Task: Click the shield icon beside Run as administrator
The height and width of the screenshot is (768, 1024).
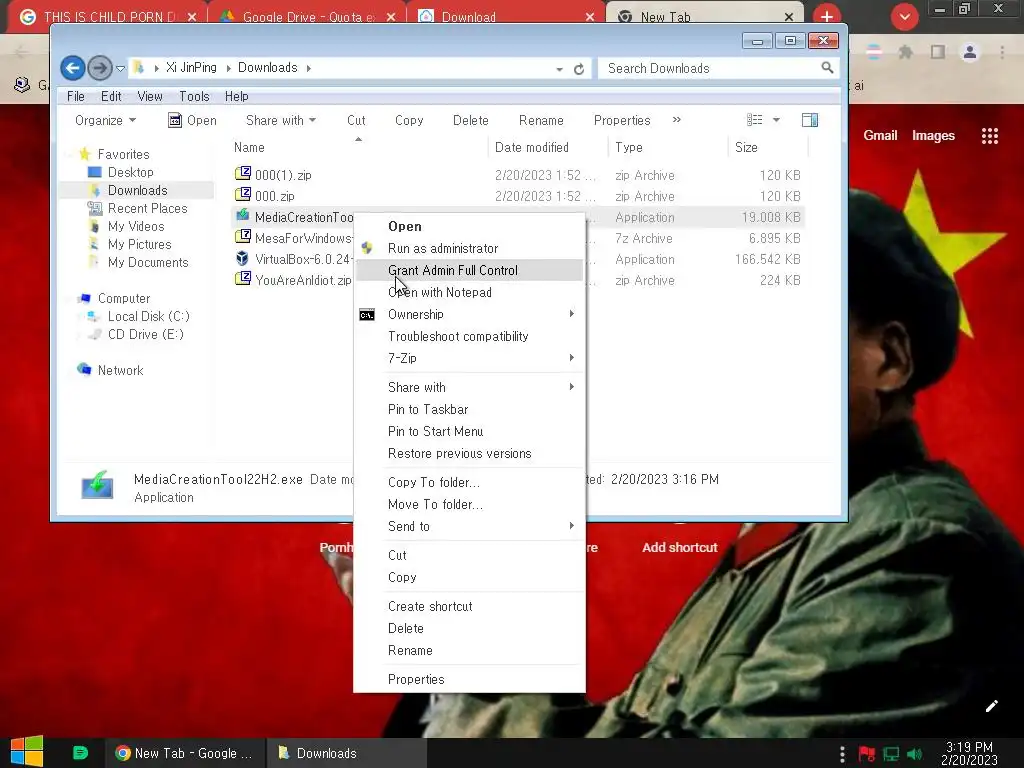Action: (x=367, y=248)
